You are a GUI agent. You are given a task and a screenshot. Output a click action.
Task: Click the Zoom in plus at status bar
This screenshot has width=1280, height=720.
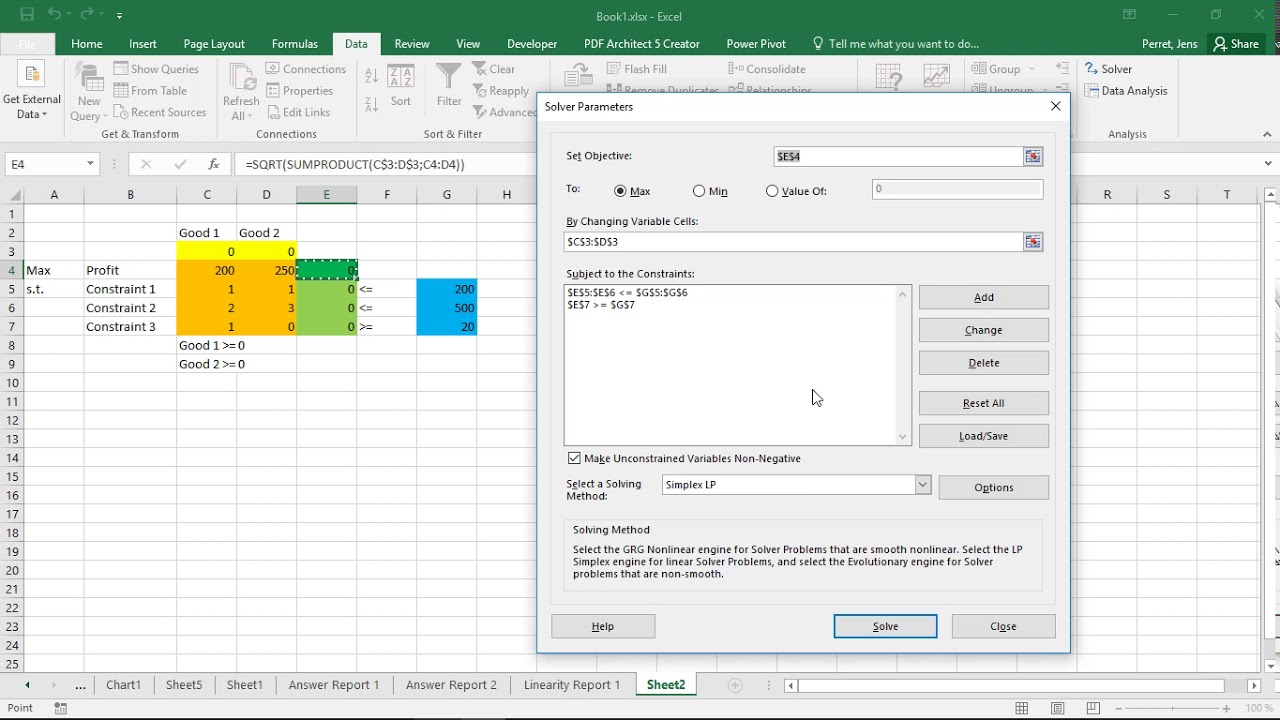point(1228,708)
